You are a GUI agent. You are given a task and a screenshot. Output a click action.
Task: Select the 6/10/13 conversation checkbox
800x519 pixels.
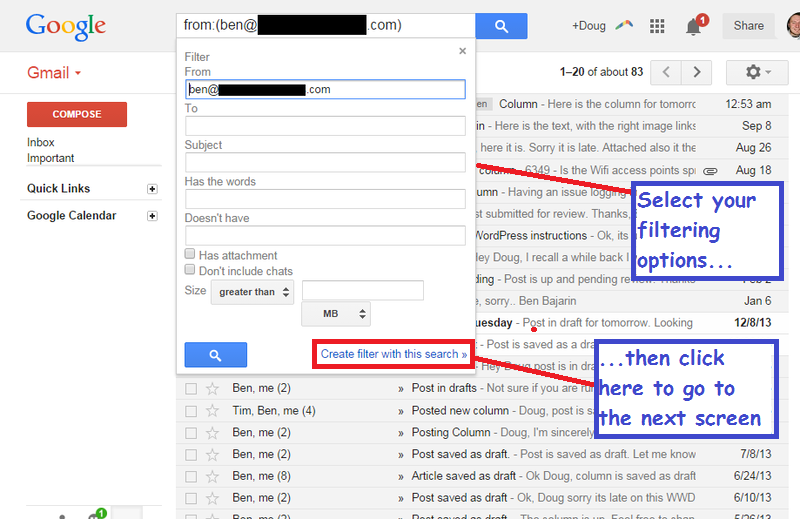pos(191,499)
